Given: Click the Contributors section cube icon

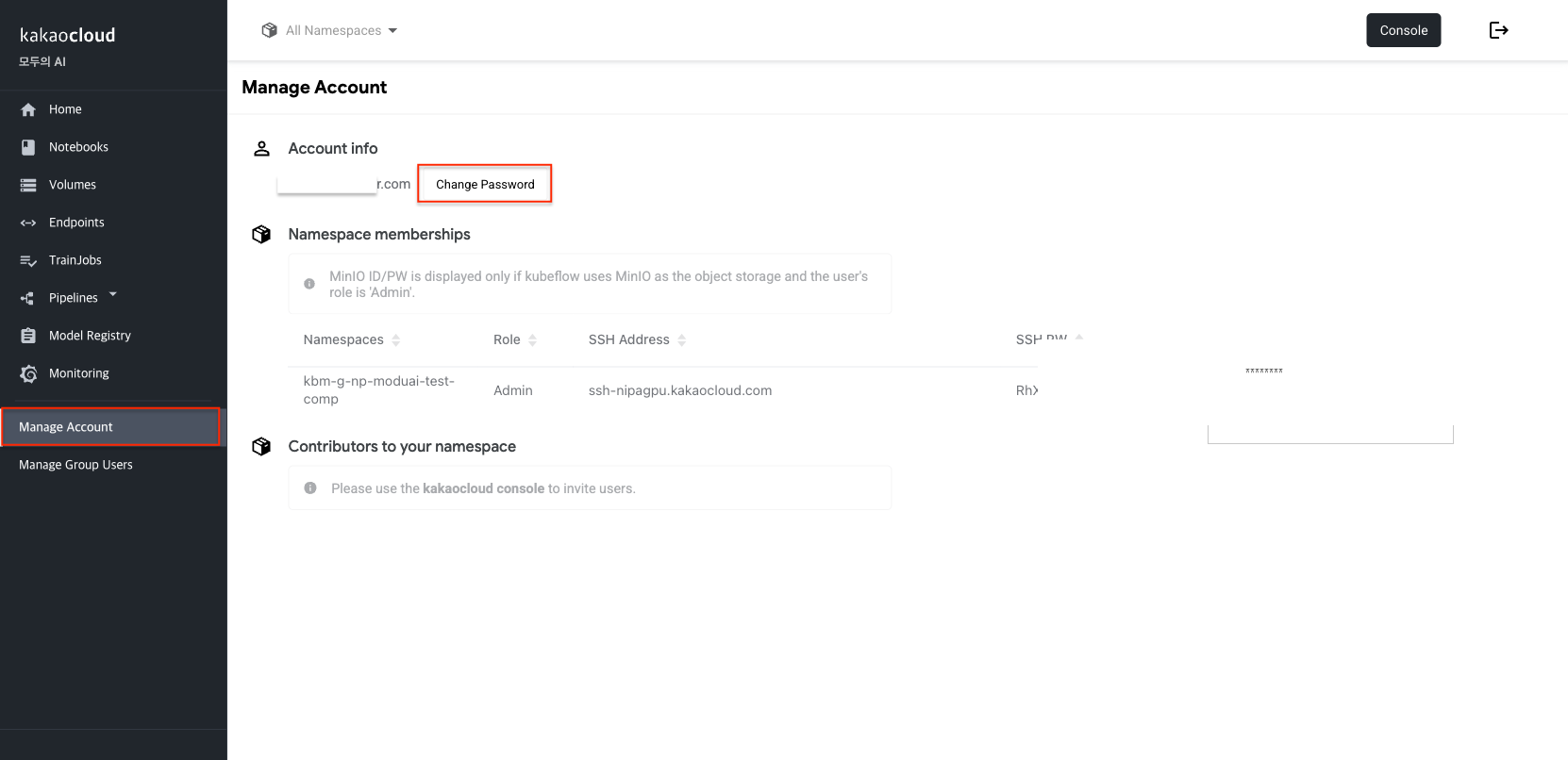Looking at the screenshot, I should coord(261,446).
